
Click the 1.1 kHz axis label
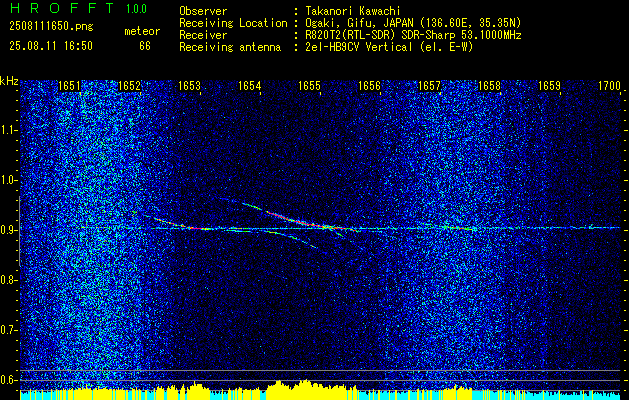click(x=9, y=131)
